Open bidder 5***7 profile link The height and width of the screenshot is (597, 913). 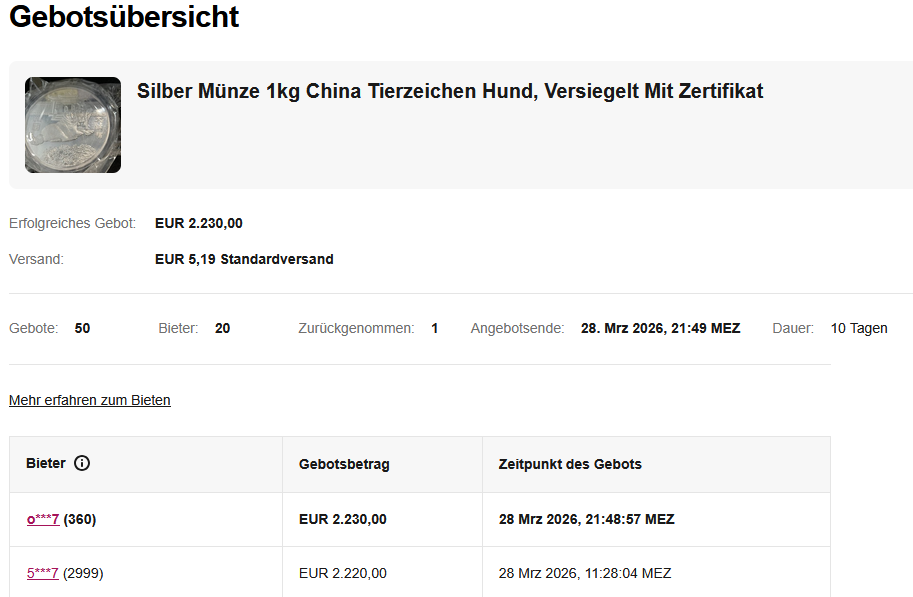43,573
